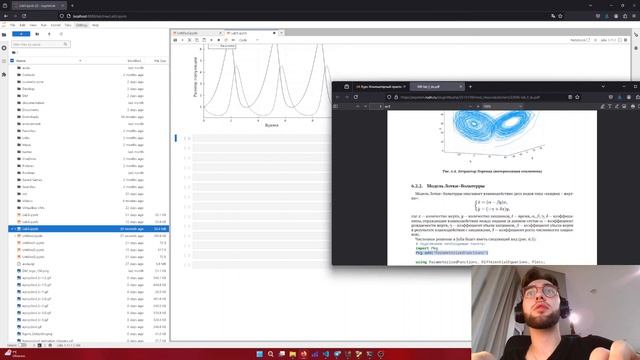640x360 pixels.
Task: Open the table of contents panel
Action: point(4,61)
